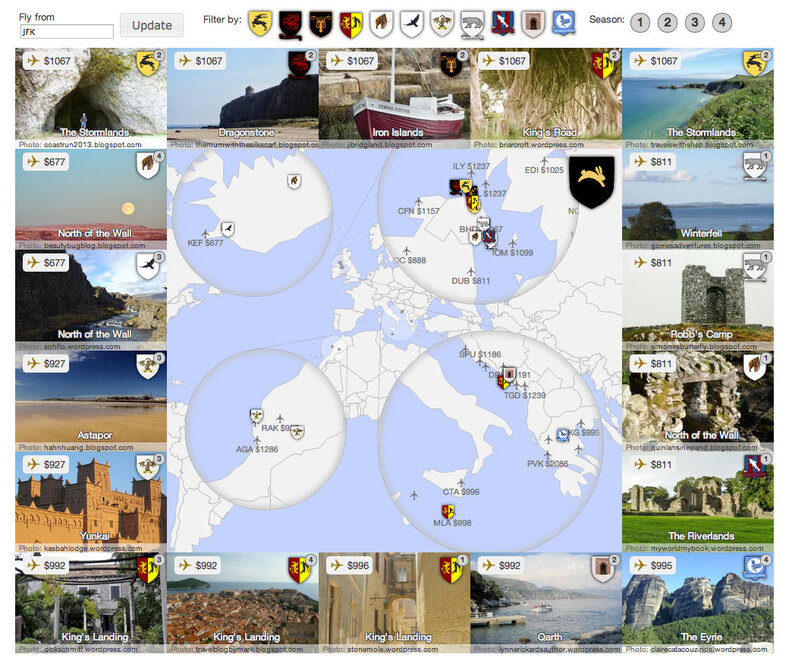Select Season 2 filter

point(668,23)
